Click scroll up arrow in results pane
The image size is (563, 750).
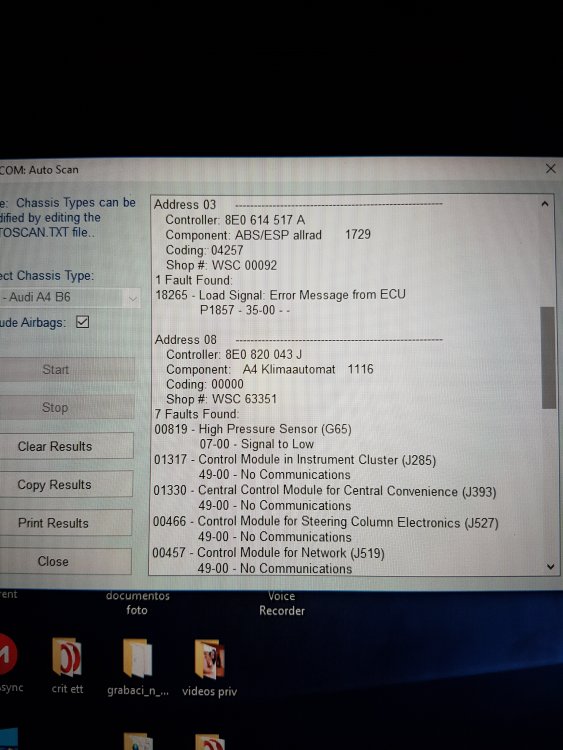[x=545, y=204]
